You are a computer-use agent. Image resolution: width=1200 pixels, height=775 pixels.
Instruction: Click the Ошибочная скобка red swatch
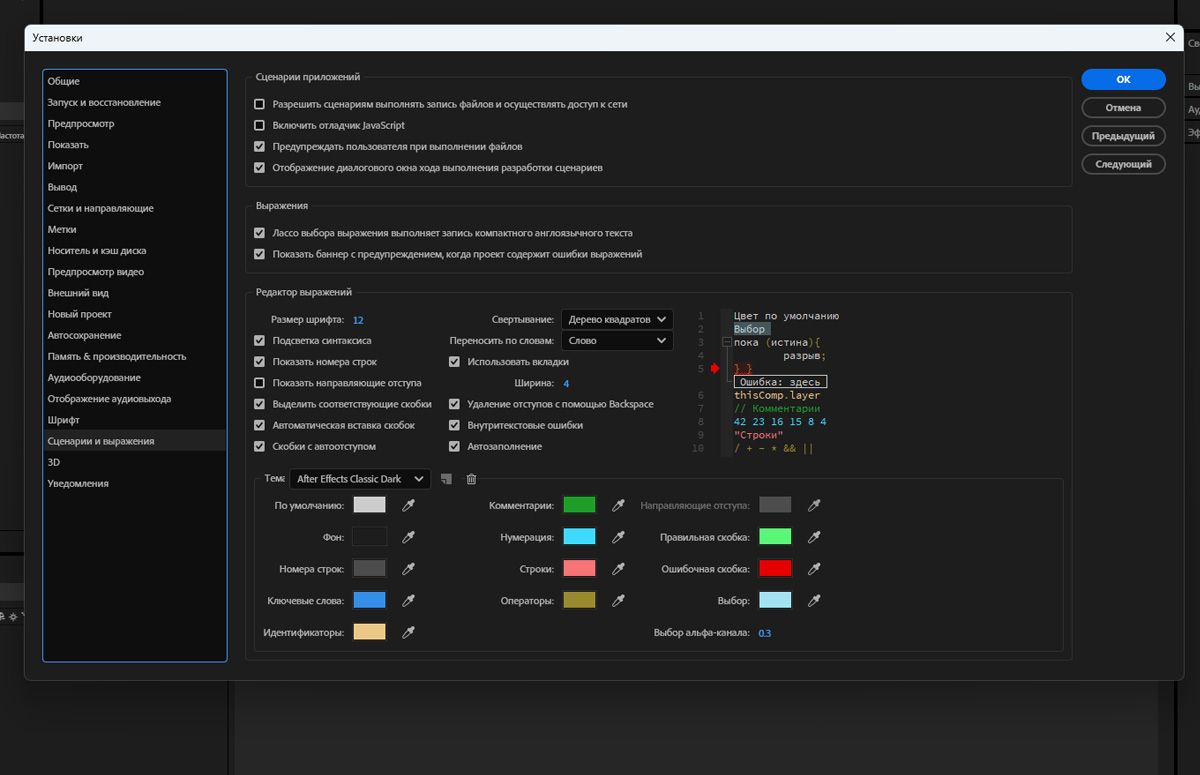click(x=775, y=569)
